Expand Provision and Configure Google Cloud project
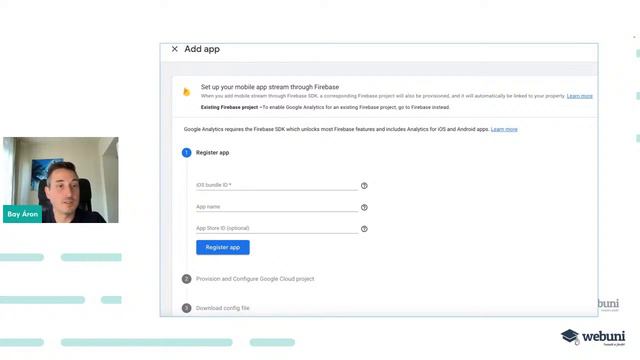Image resolution: width=640 pixels, height=360 pixels. (x=255, y=279)
